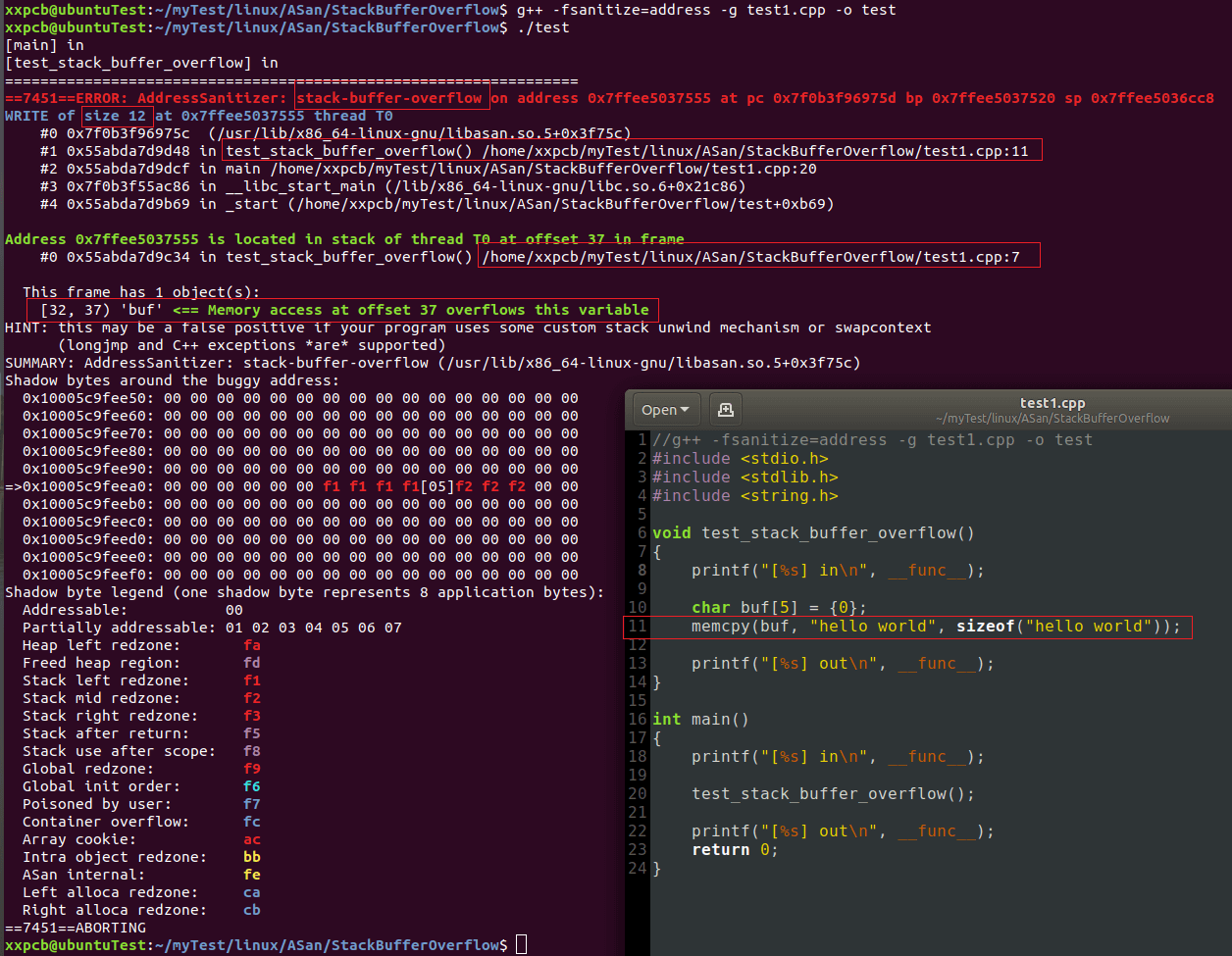Click the "[main] in" output line
This screenshot has height=956, width=1232.
coord(45,45)
